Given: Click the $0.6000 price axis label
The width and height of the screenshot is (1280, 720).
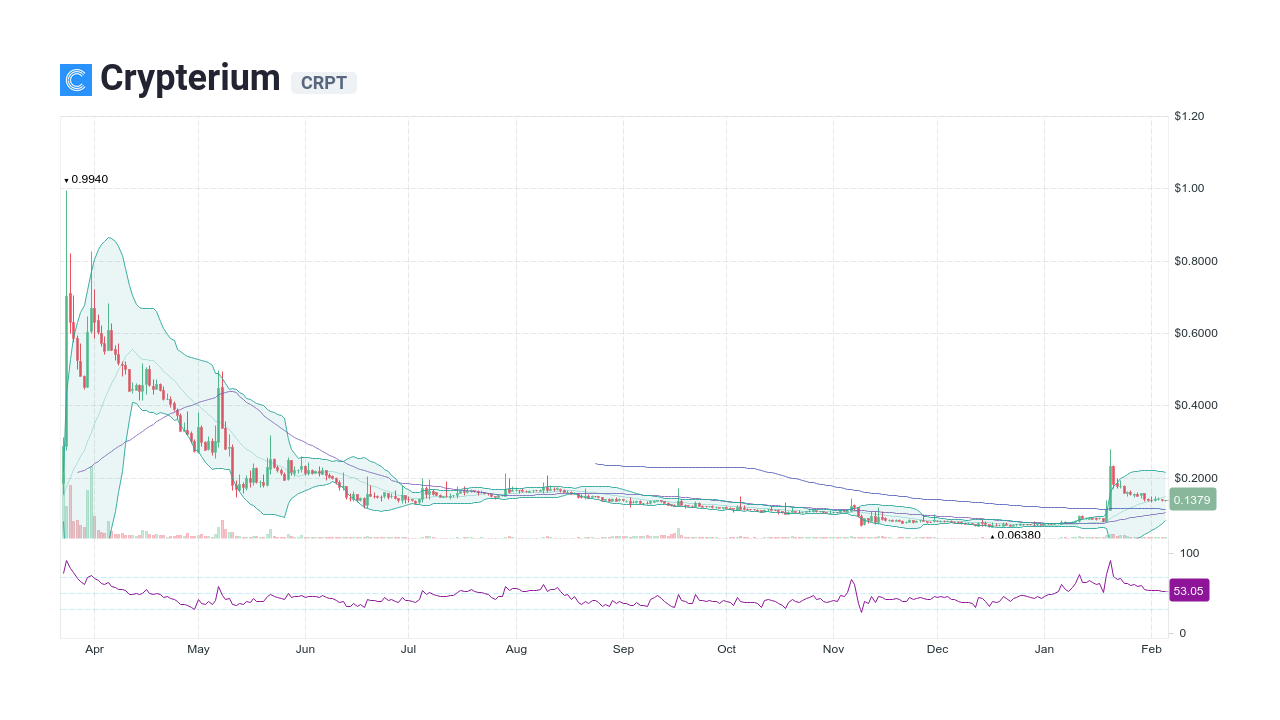Looking at the screenshot, I should point(1196,333).
